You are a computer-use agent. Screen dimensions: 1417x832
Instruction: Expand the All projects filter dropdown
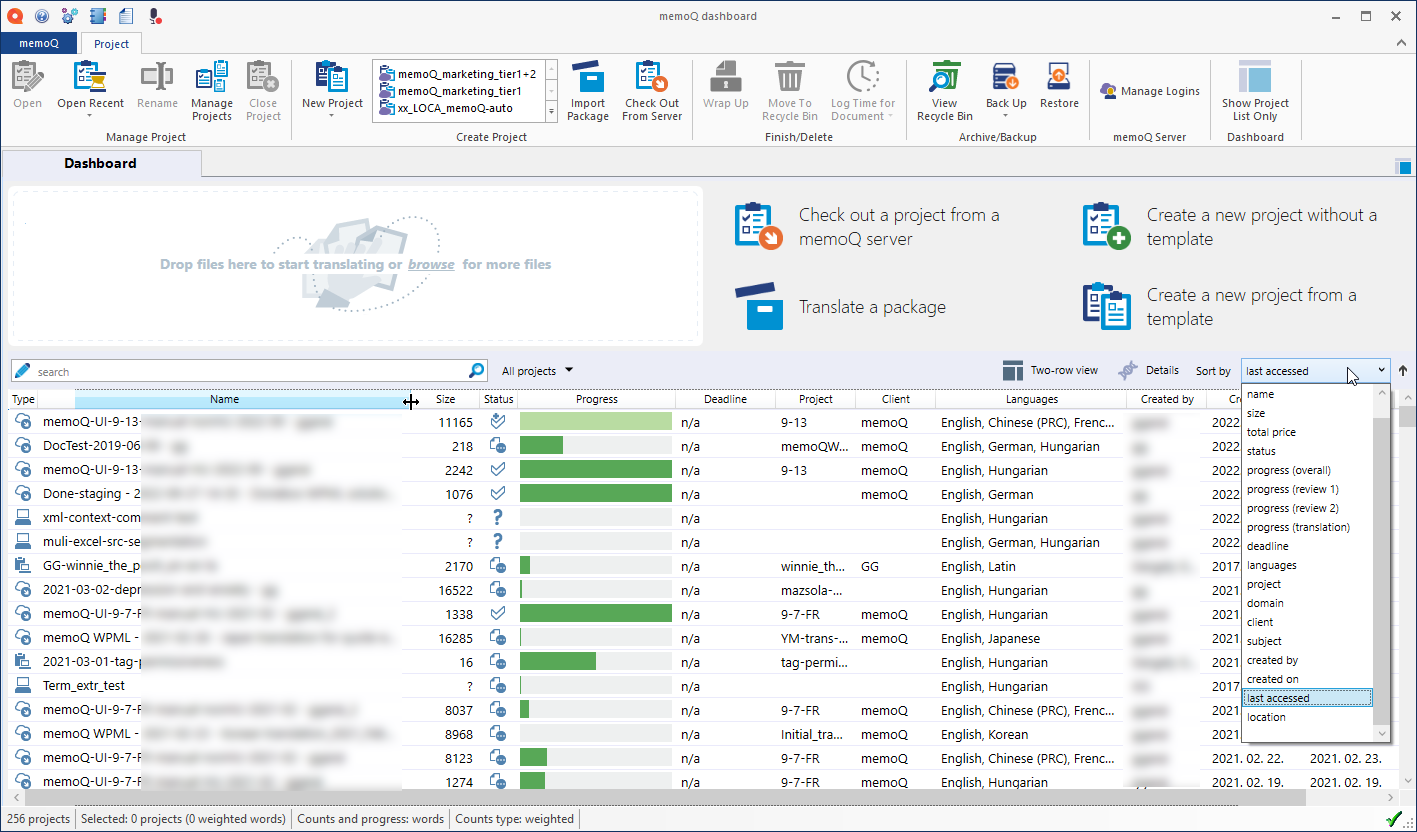[538, 371]
